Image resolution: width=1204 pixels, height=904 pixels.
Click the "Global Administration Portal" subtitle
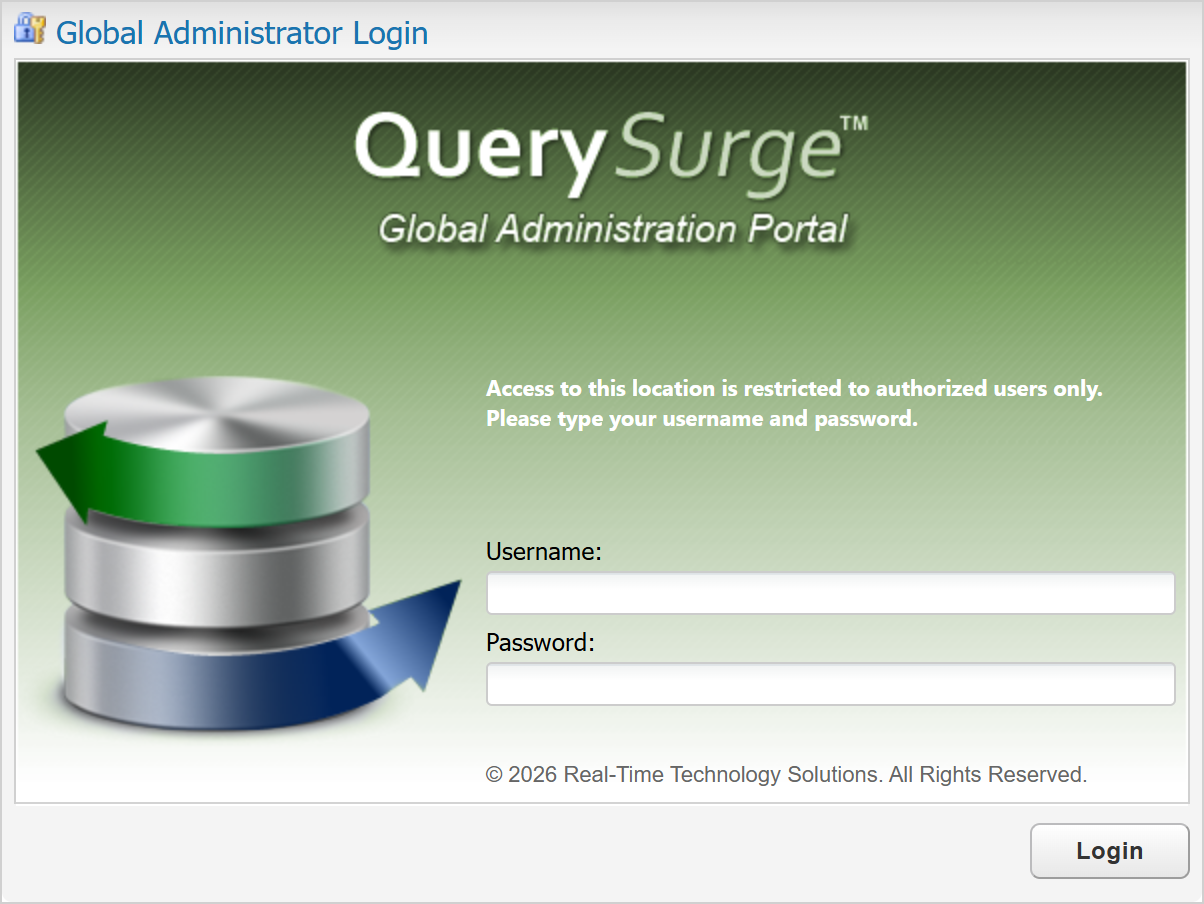(613, 229)
